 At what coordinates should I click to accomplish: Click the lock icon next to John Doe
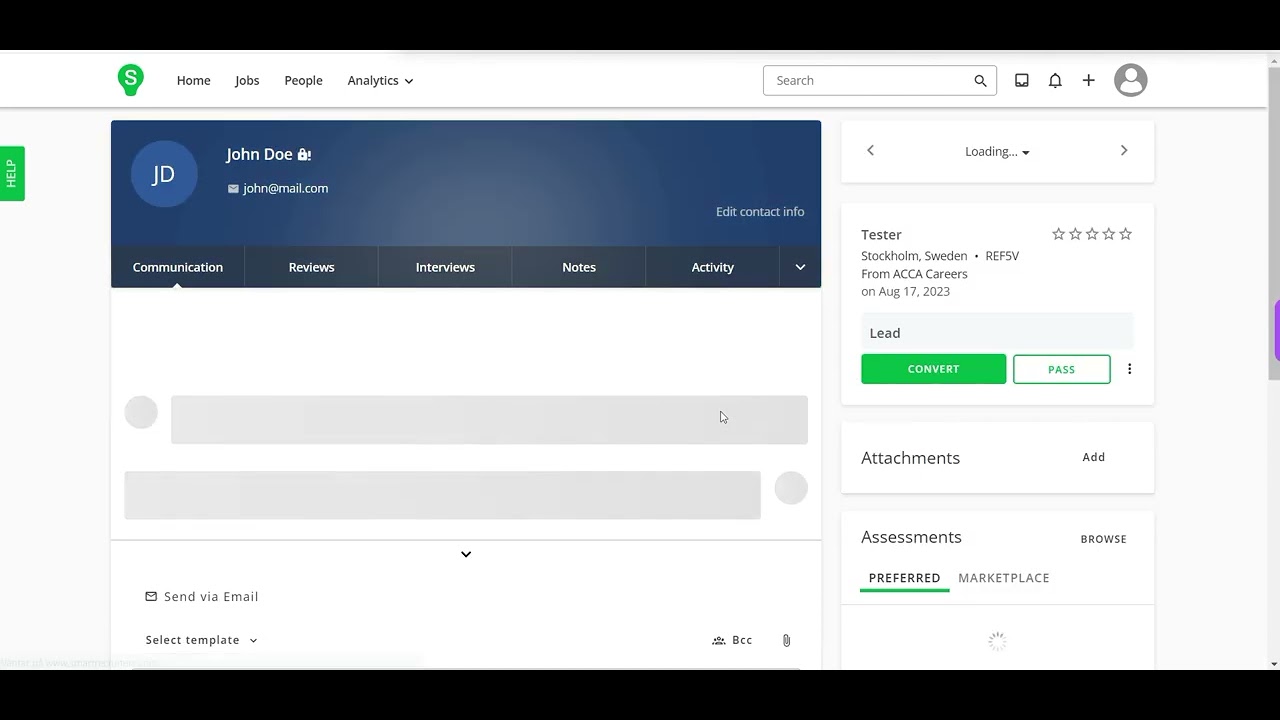tap(304, 154)
